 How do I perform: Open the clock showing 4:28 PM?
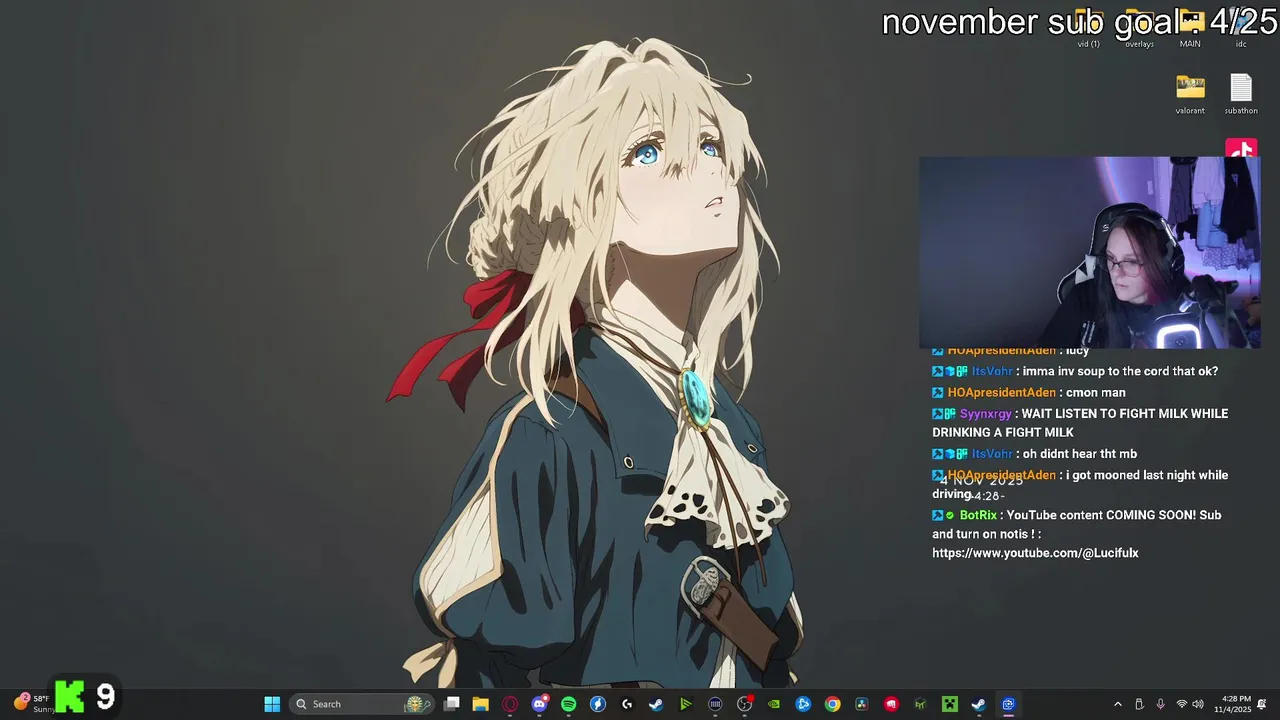pos(1233,704)
